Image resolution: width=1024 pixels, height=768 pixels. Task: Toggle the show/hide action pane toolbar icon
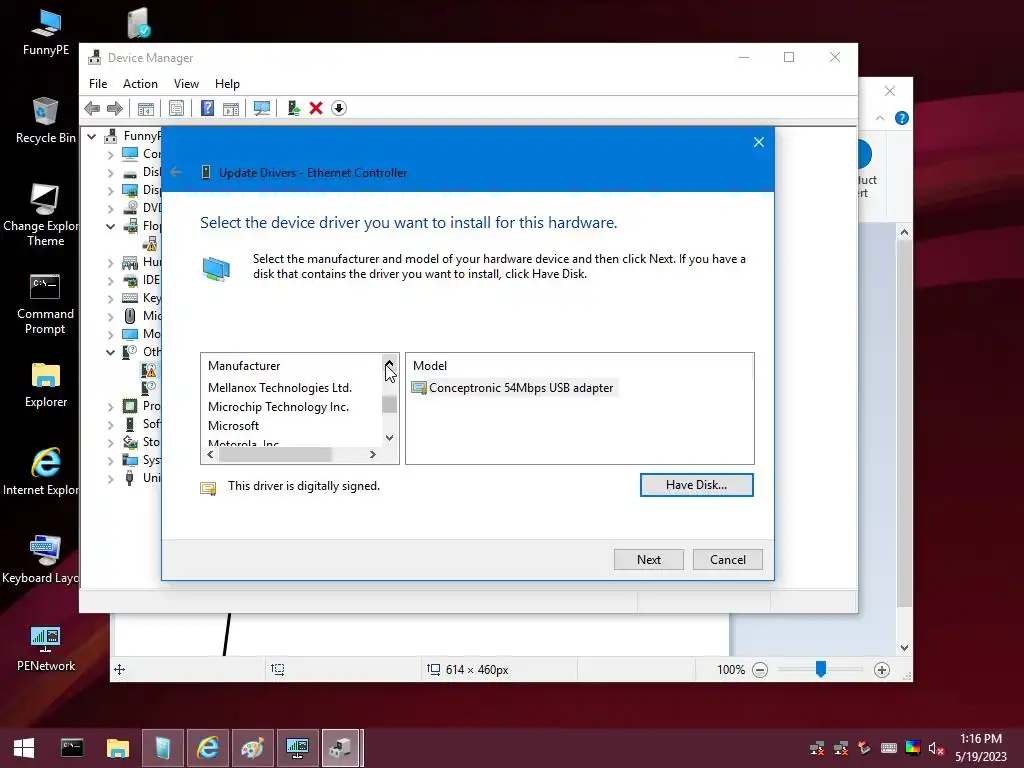[231, 108]
